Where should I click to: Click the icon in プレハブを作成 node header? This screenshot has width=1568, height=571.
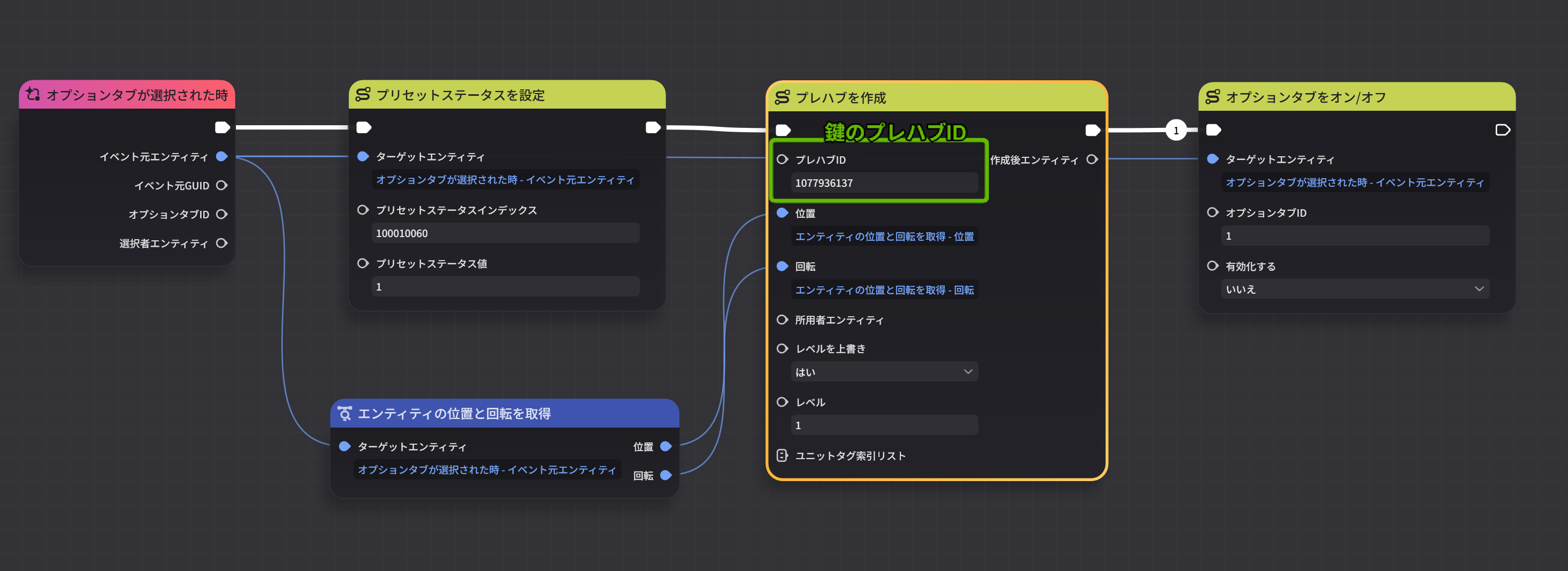pos(783,97)
